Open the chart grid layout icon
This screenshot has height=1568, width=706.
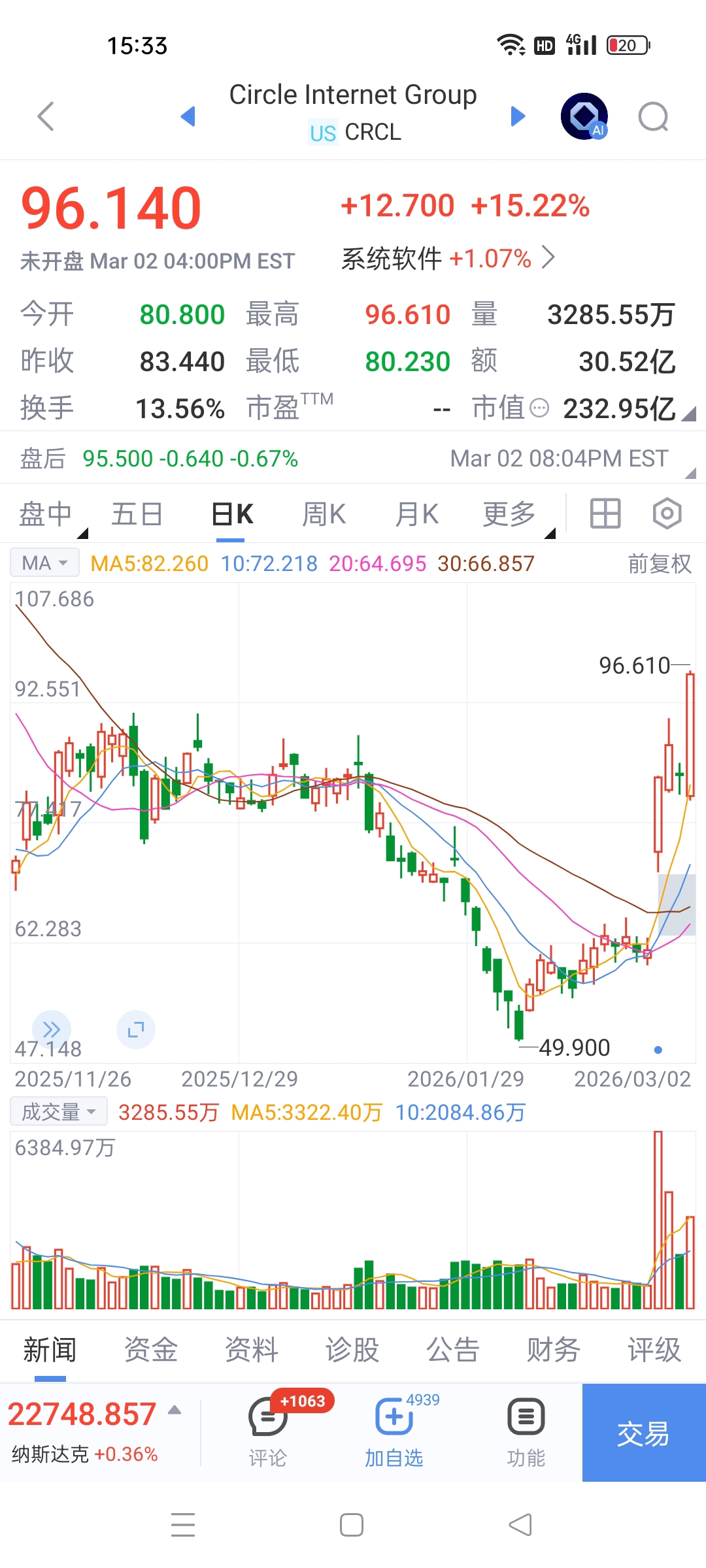coord(605,514)
